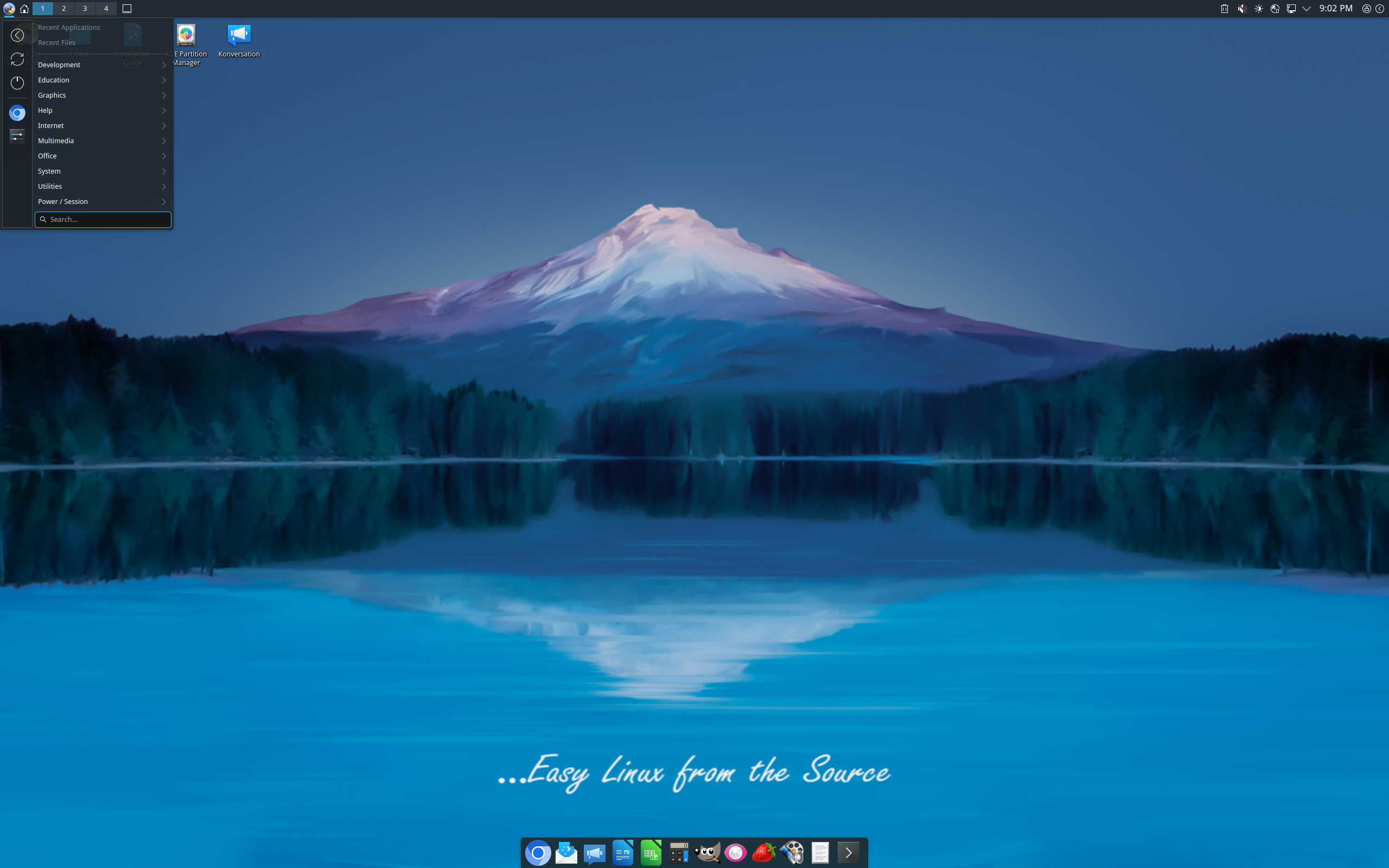Open the text editor document icon in dock
Viewport: 1389px width, 868px height.
point(820,853)
